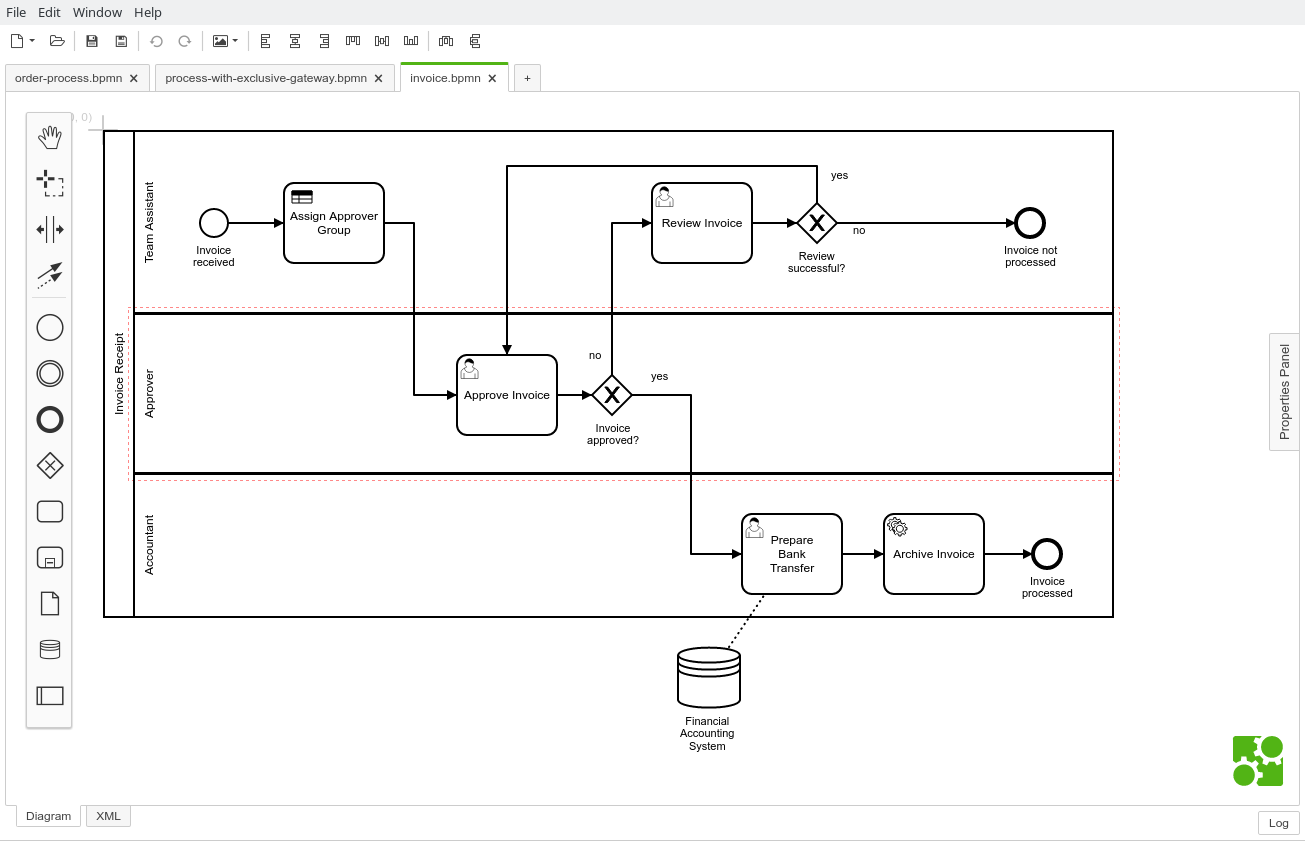Select the Create Pool/Participant tool
Screen dimensions: 1305x841
pyautogui.click(x=49, y=695)
